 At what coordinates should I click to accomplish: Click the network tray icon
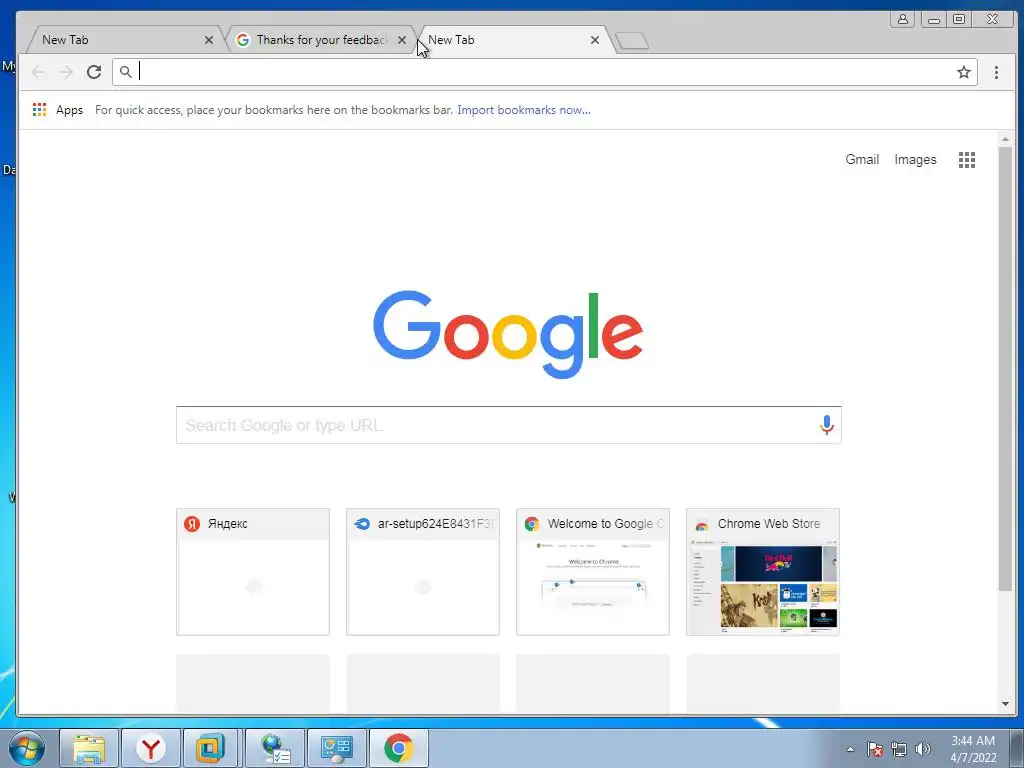click(x=899, y=749)
